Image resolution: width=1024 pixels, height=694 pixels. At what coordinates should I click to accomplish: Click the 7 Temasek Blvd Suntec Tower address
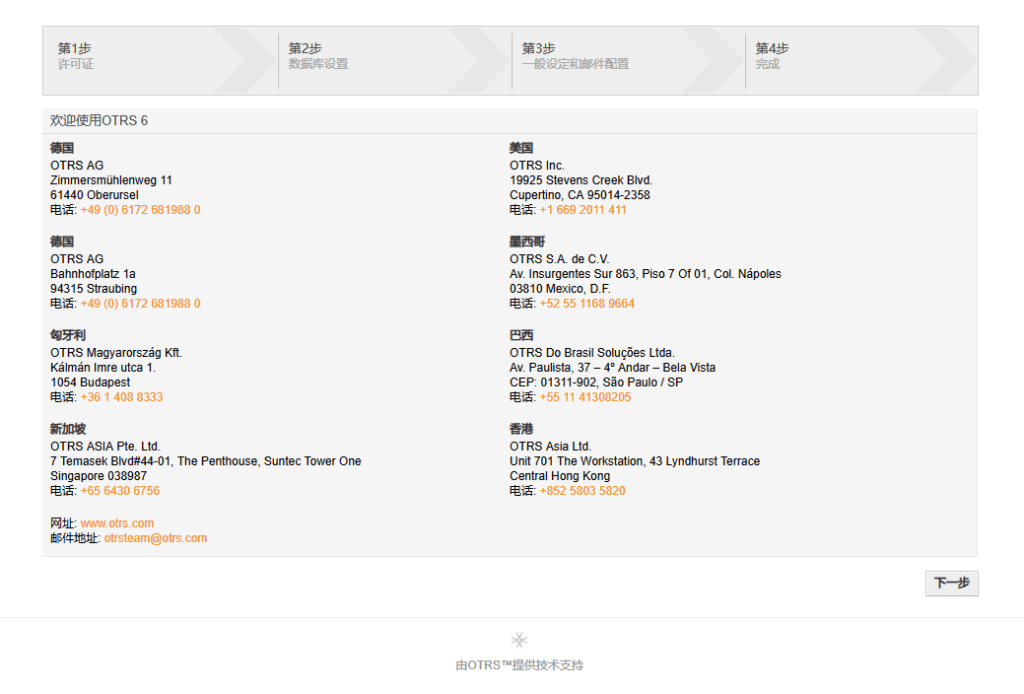[x=206, y=462]
